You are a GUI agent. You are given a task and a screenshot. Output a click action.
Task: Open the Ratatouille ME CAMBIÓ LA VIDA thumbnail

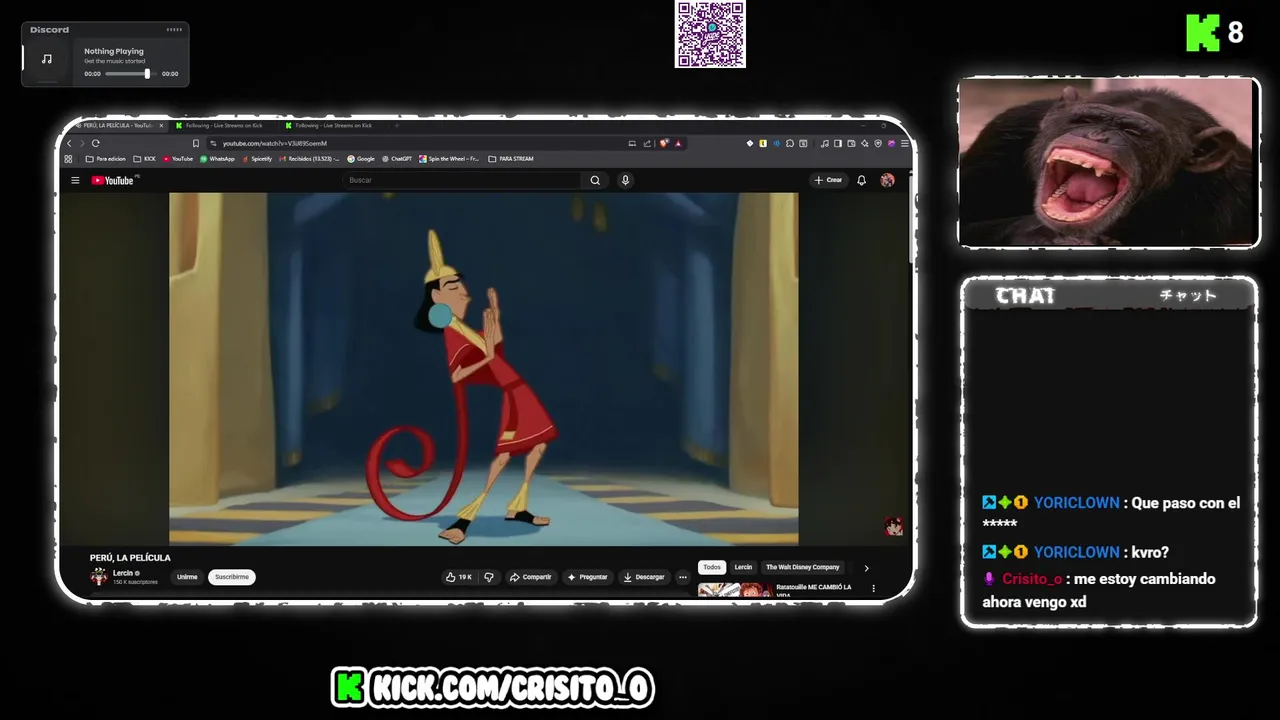735,590
